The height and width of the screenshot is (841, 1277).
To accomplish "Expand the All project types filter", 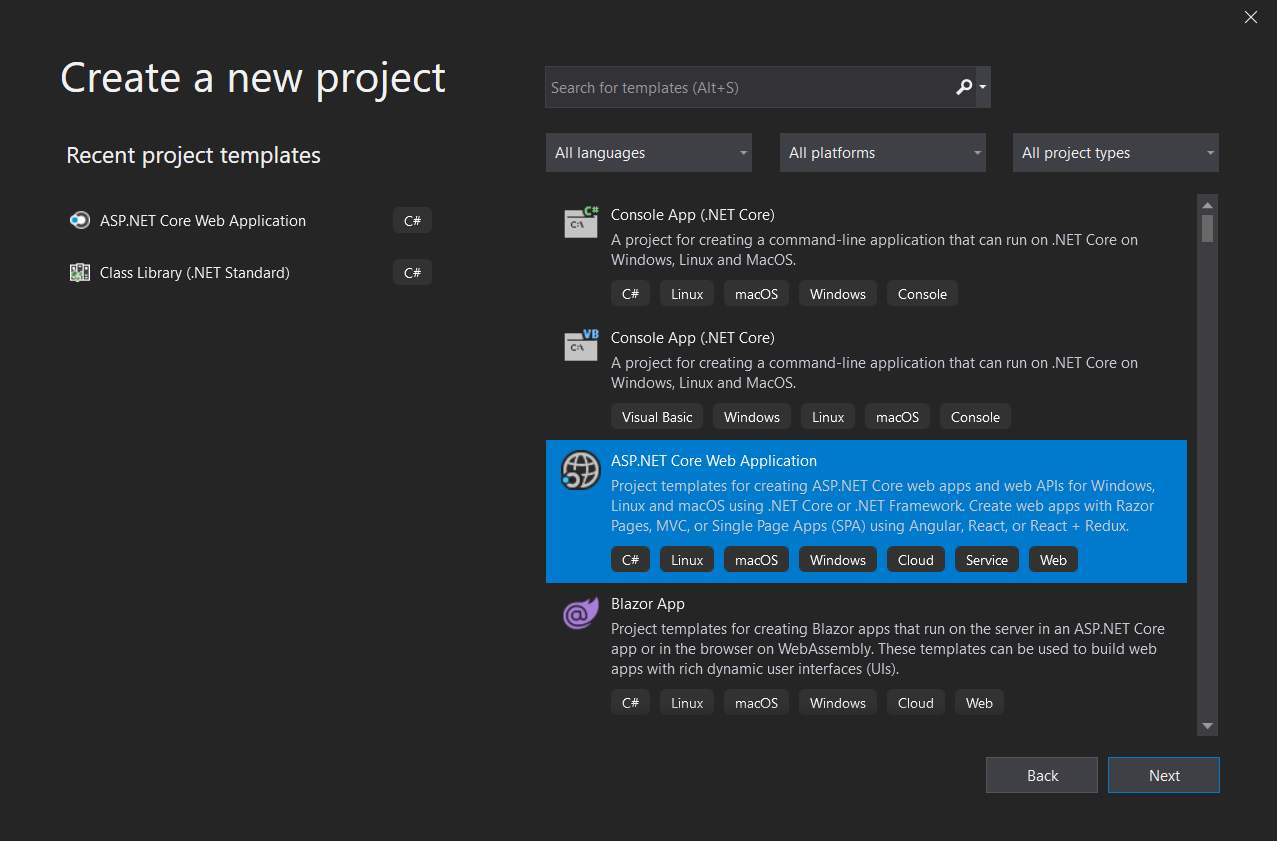I will [1115, 152].
